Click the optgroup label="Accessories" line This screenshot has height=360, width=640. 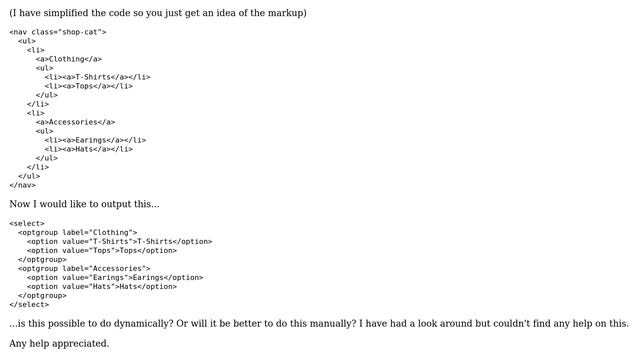tap(84, 268)
